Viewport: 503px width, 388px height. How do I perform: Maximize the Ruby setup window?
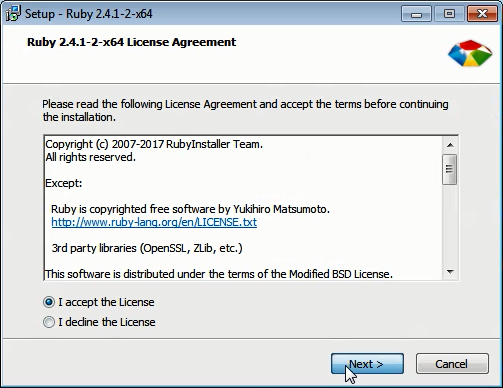449,14
